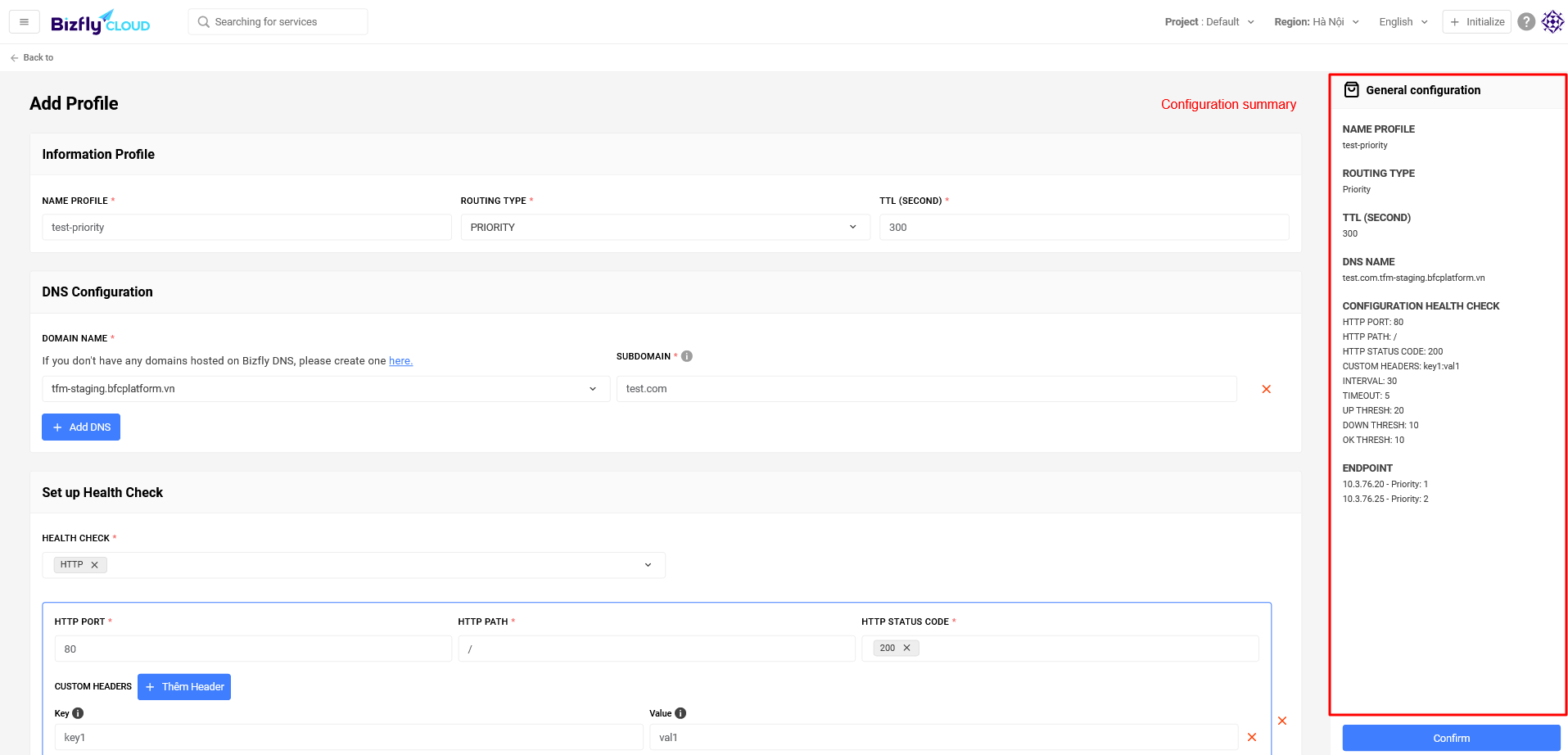
Task: Open the help question mark icon
Action: [x=1526, y=22]
